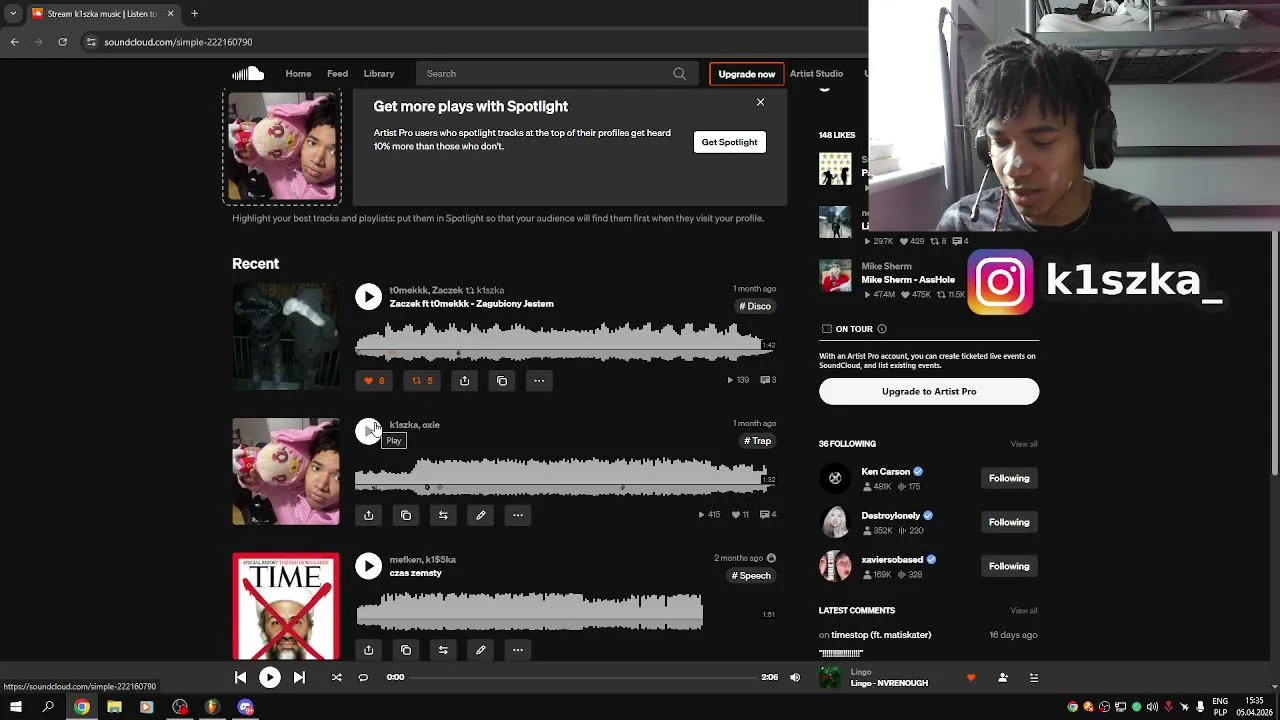1280x720 pixels.
Task: Toggle Following for Destroylonely
Action: [1009, 522]
